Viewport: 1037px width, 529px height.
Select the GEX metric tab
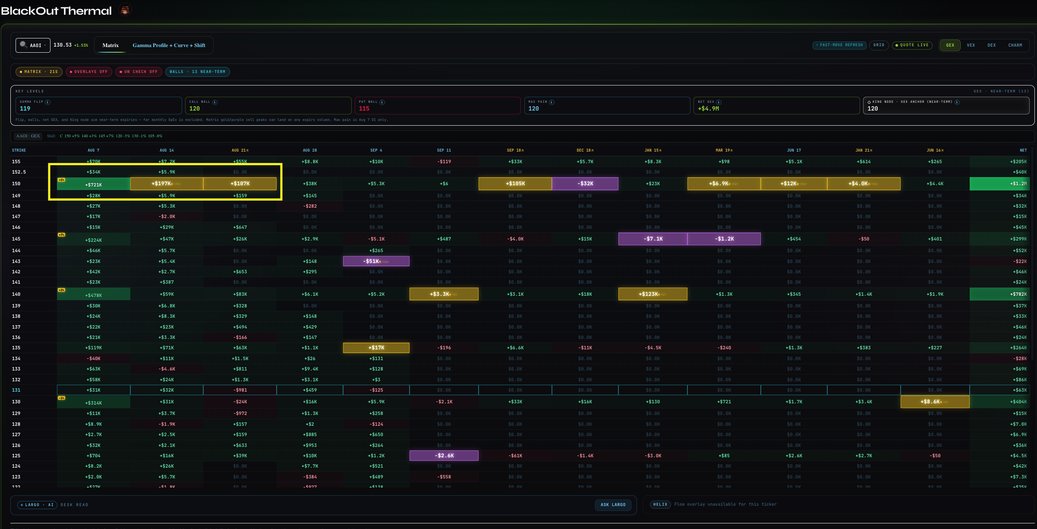[x=950, y=45]
